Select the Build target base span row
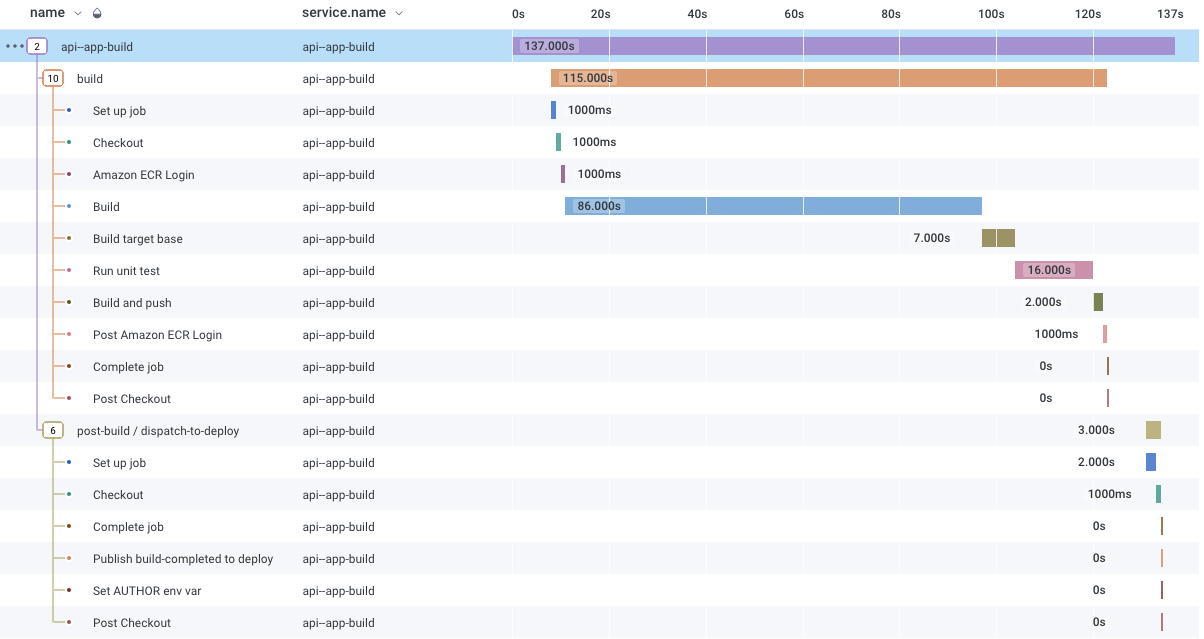The width and height of the screenshot is (1204, 639). click(x=138, y=239)
